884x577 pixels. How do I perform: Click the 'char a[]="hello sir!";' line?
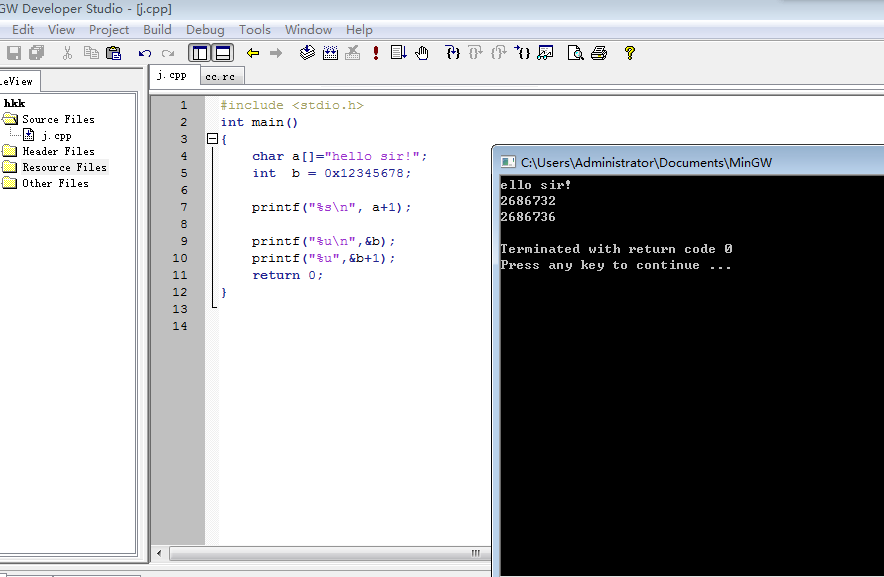point(339,156)
